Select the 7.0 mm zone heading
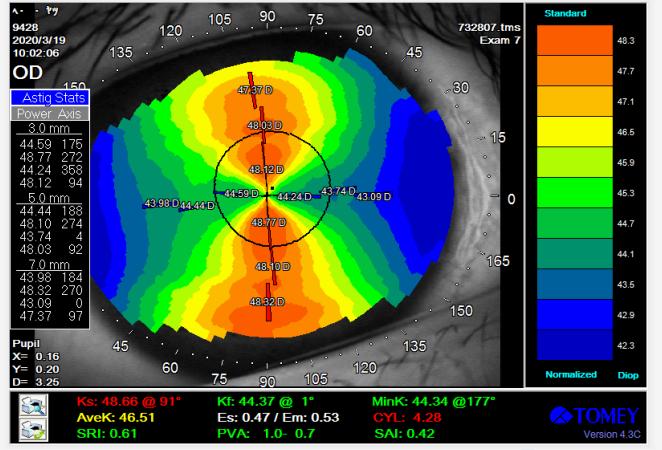This screenshot has width=662, height=450. click(x=49, y=265)
